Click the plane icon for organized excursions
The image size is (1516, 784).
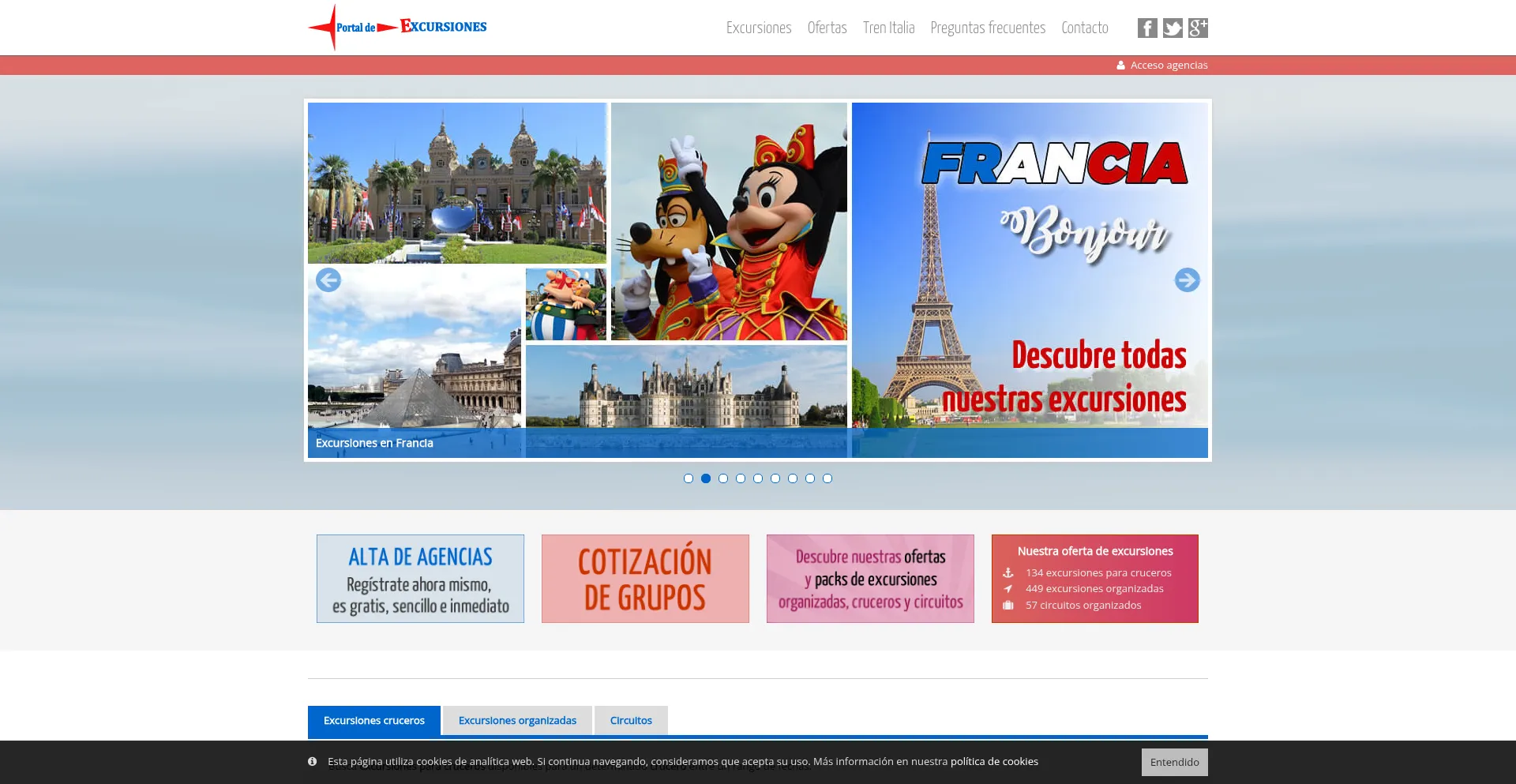coord(1008,589)
